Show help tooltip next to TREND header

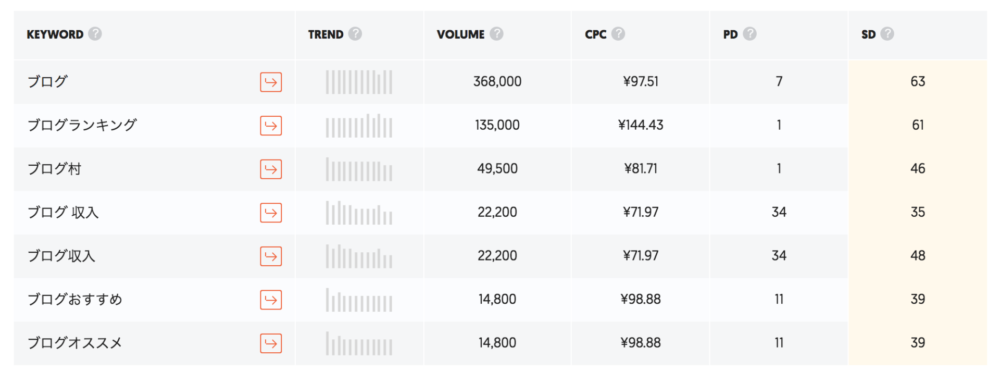pyautogui.click(x=355, y=34)
